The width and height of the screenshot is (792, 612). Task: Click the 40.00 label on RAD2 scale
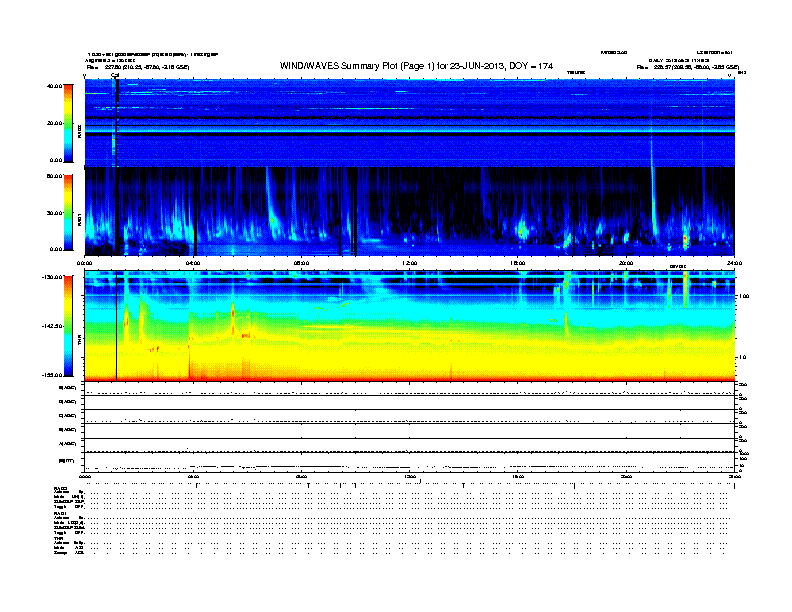click(x=54, y=86)
